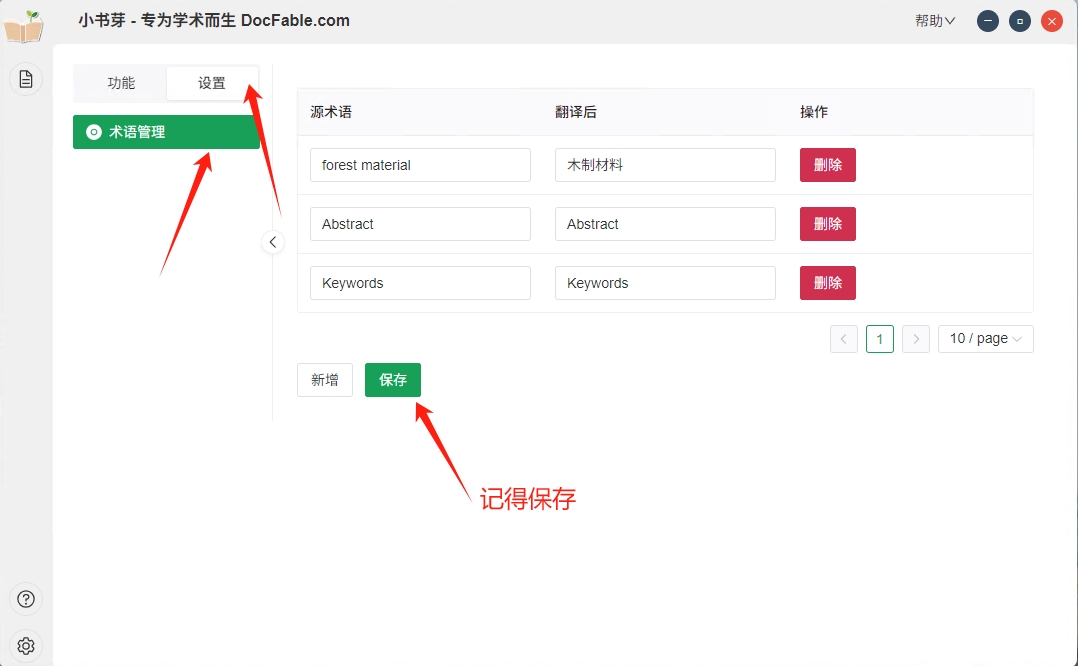This screenshot has width=1078, height=666.
Task: Open the 帮助 dropdown menu
Action: [935, 21]
